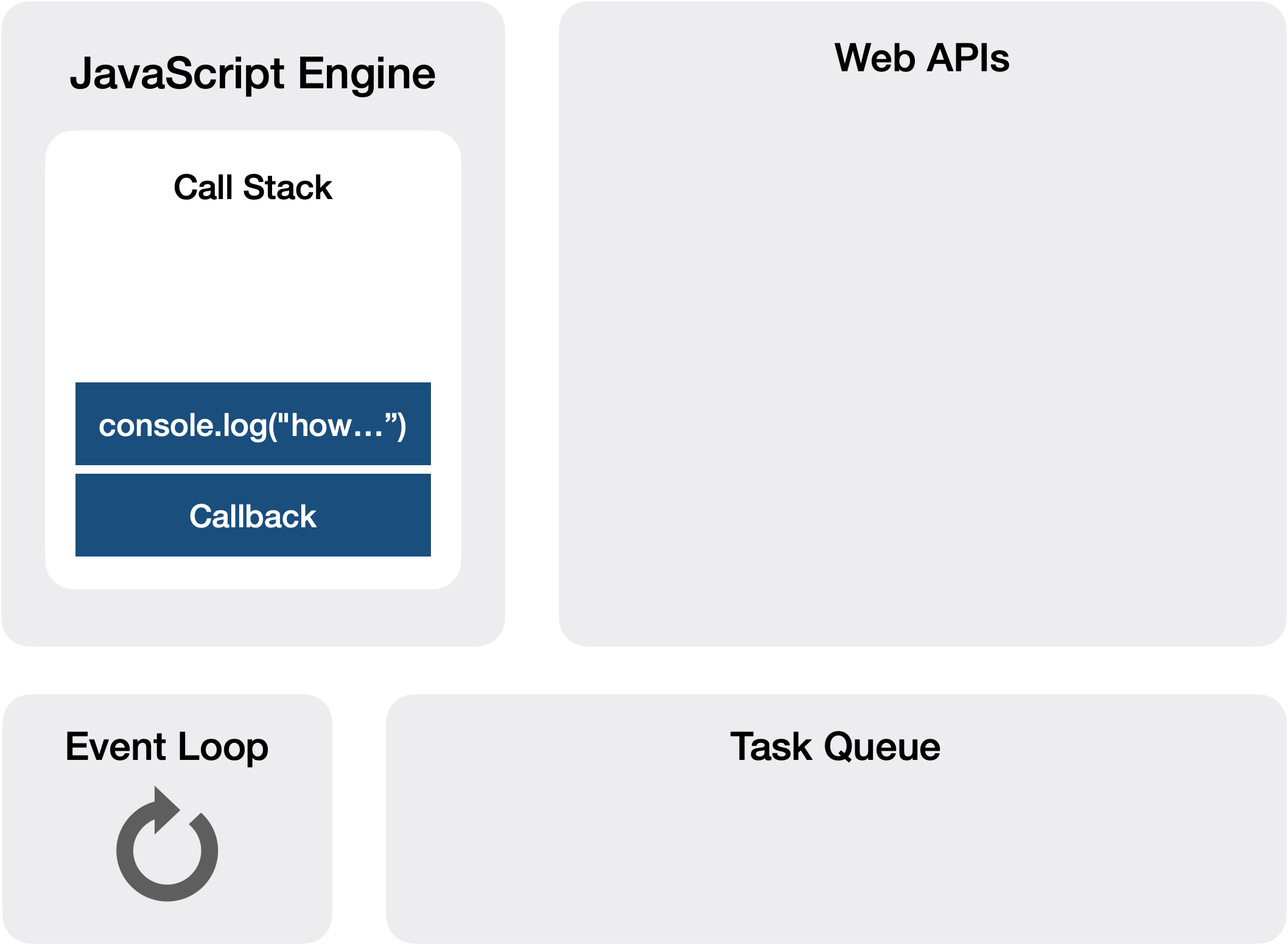
Task: Select the console.log("how…") stack frame
Action: tap(253, 424)
